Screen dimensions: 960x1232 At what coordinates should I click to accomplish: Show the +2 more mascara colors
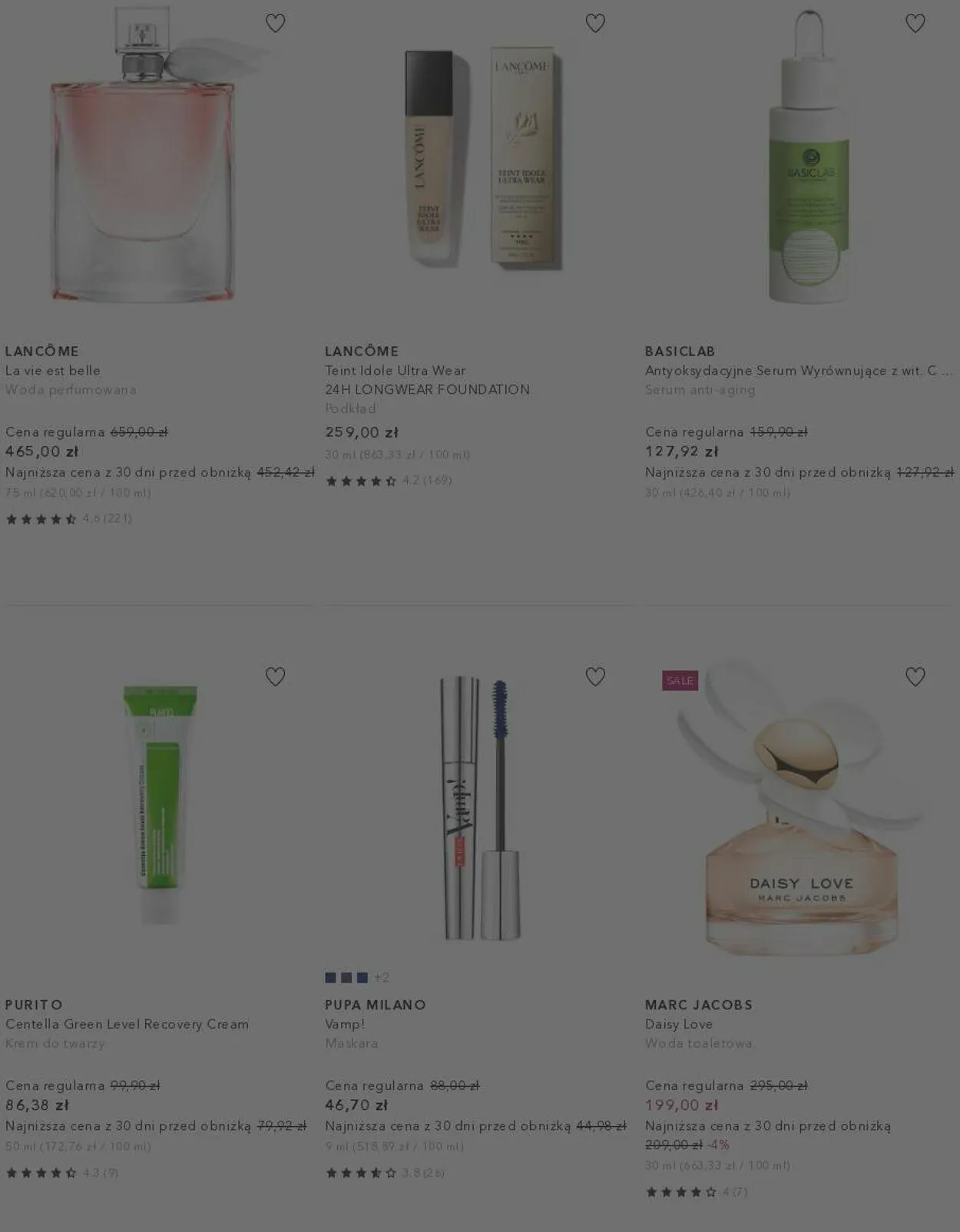382,977
